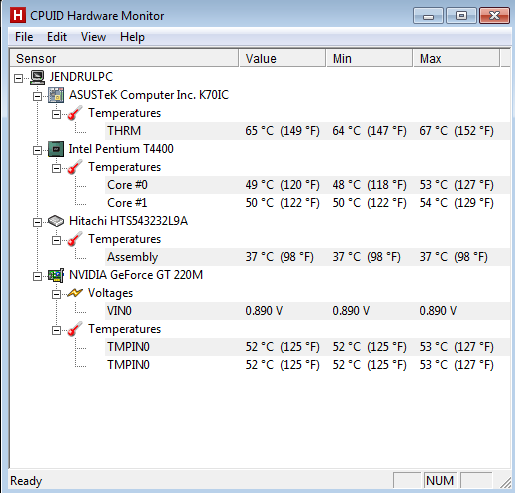Image resolution: width=515 pixels, height=493 pixels.
Task: Click thermometer icon under ASUSTeK K70IC
Action: pos(75,113)
